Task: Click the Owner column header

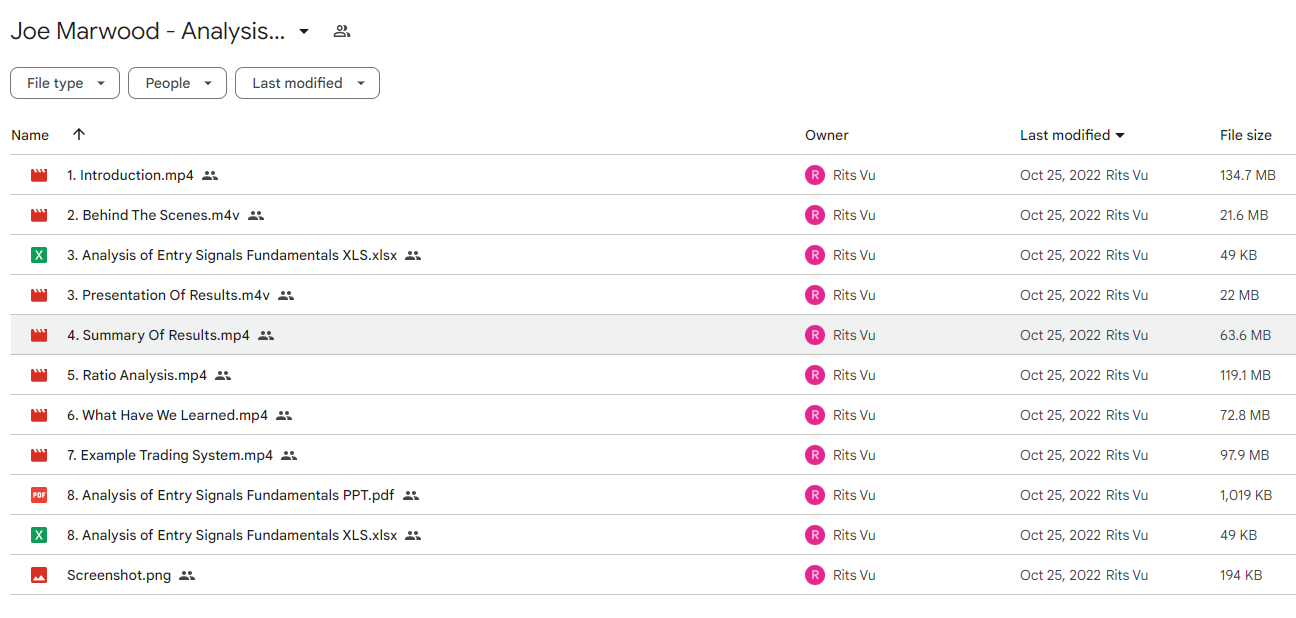Action: pyautogui.click(x=827, y=135)
